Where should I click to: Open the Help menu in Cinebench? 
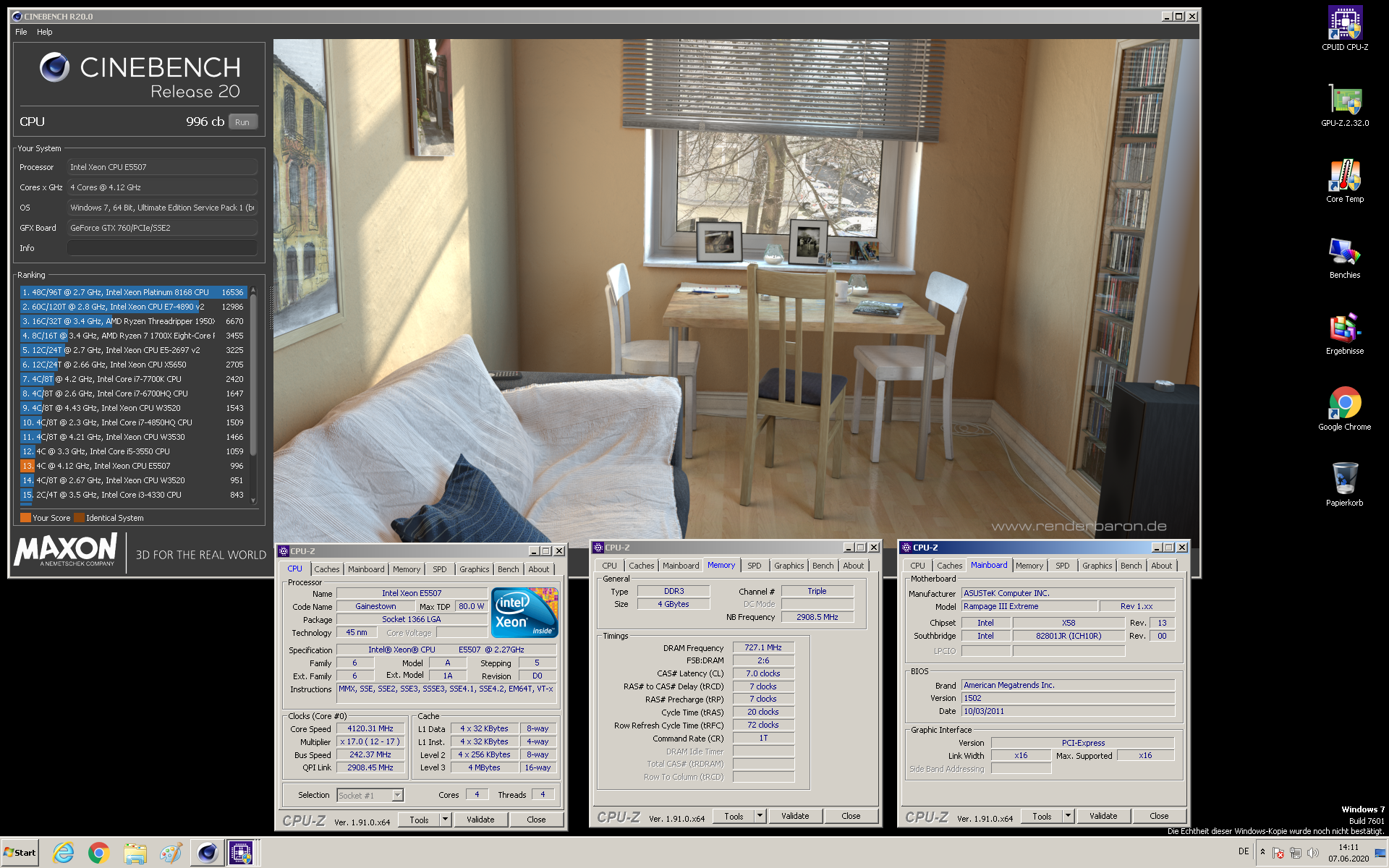45,32
